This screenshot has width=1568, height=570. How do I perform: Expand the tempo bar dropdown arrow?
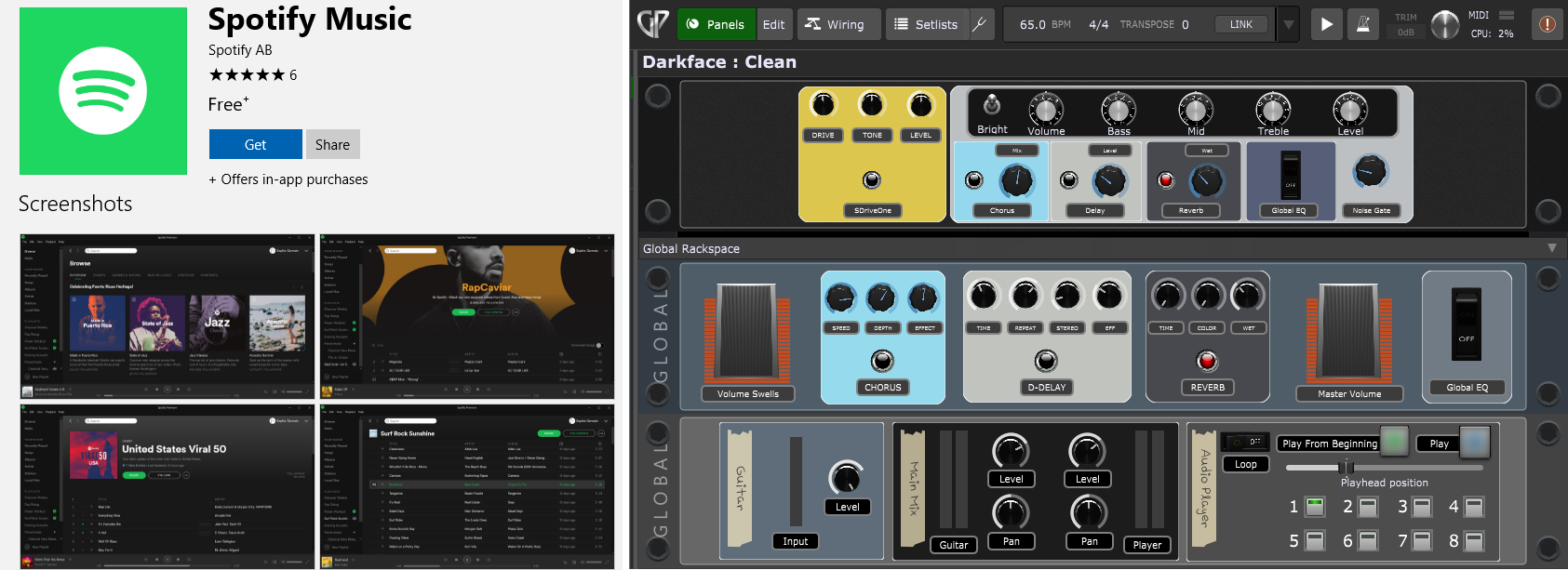[1289, 25]
